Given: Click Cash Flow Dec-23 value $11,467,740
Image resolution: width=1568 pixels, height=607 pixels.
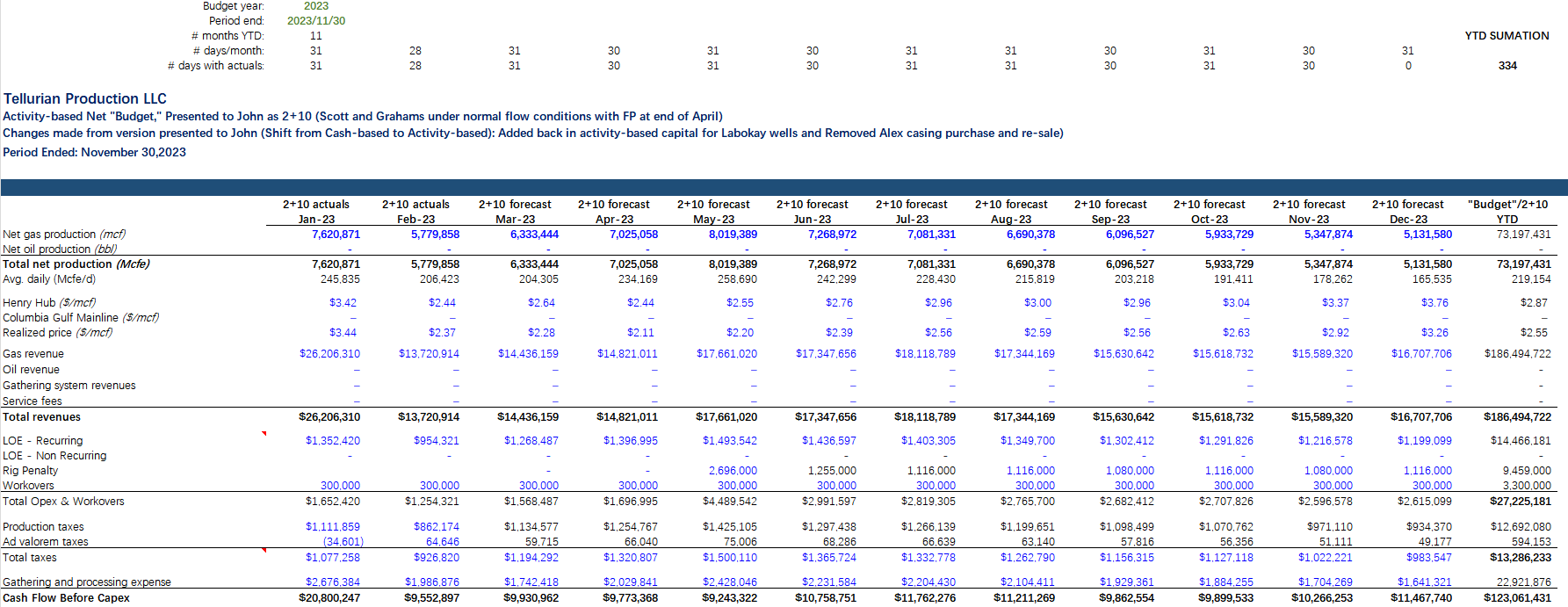Looking at the screenshot, I should pos(1421,598).
